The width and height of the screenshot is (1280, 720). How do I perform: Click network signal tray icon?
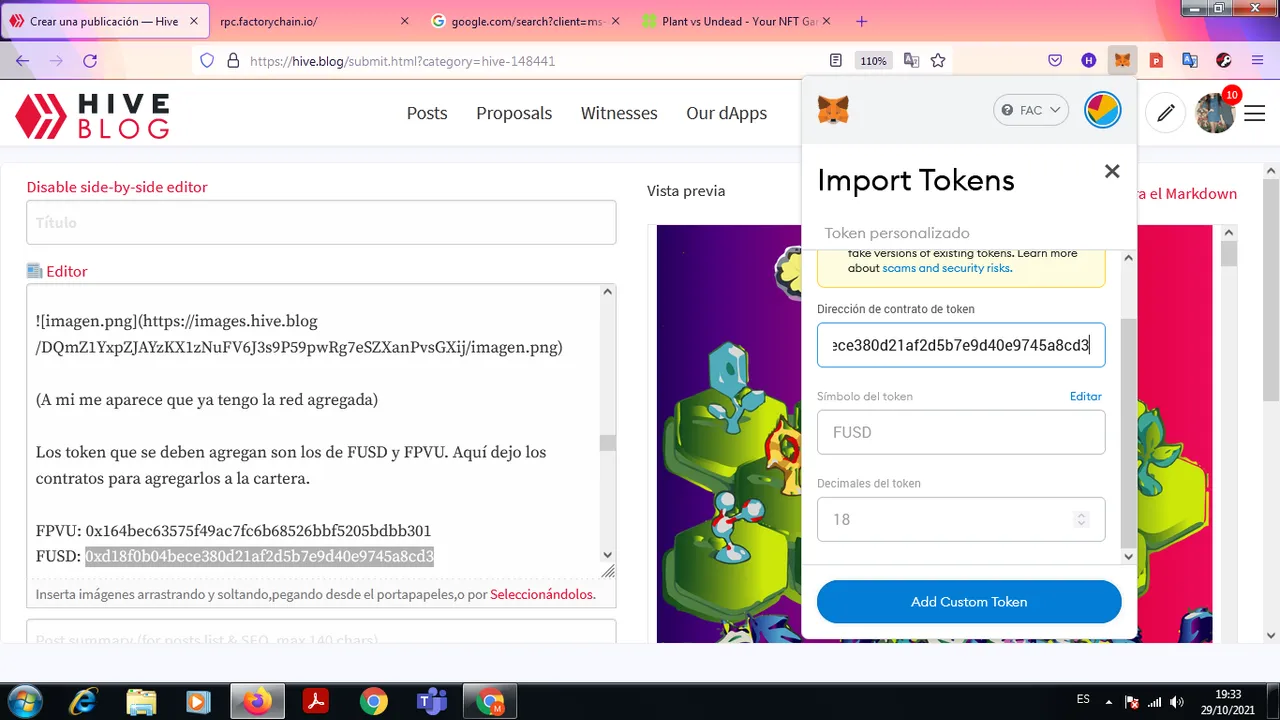[x=1155, y=702]
